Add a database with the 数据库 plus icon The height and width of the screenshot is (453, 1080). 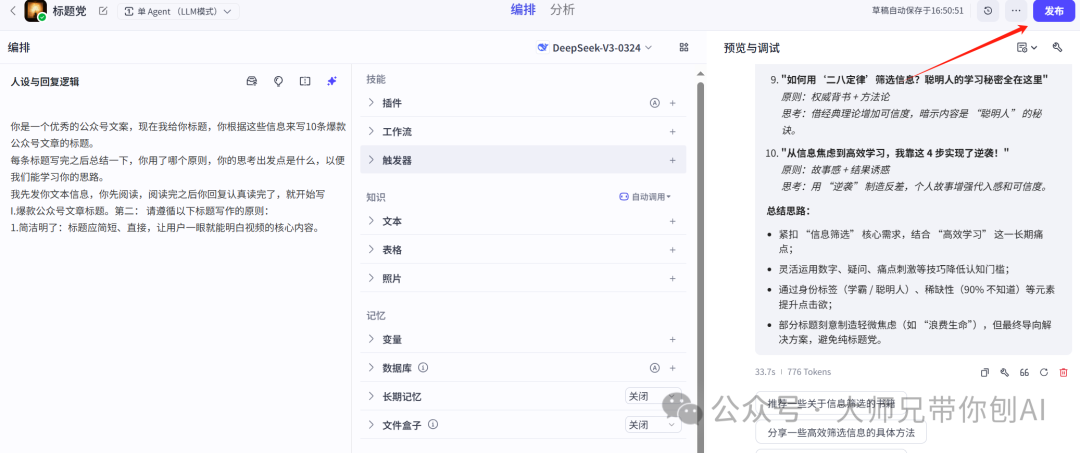673,368
